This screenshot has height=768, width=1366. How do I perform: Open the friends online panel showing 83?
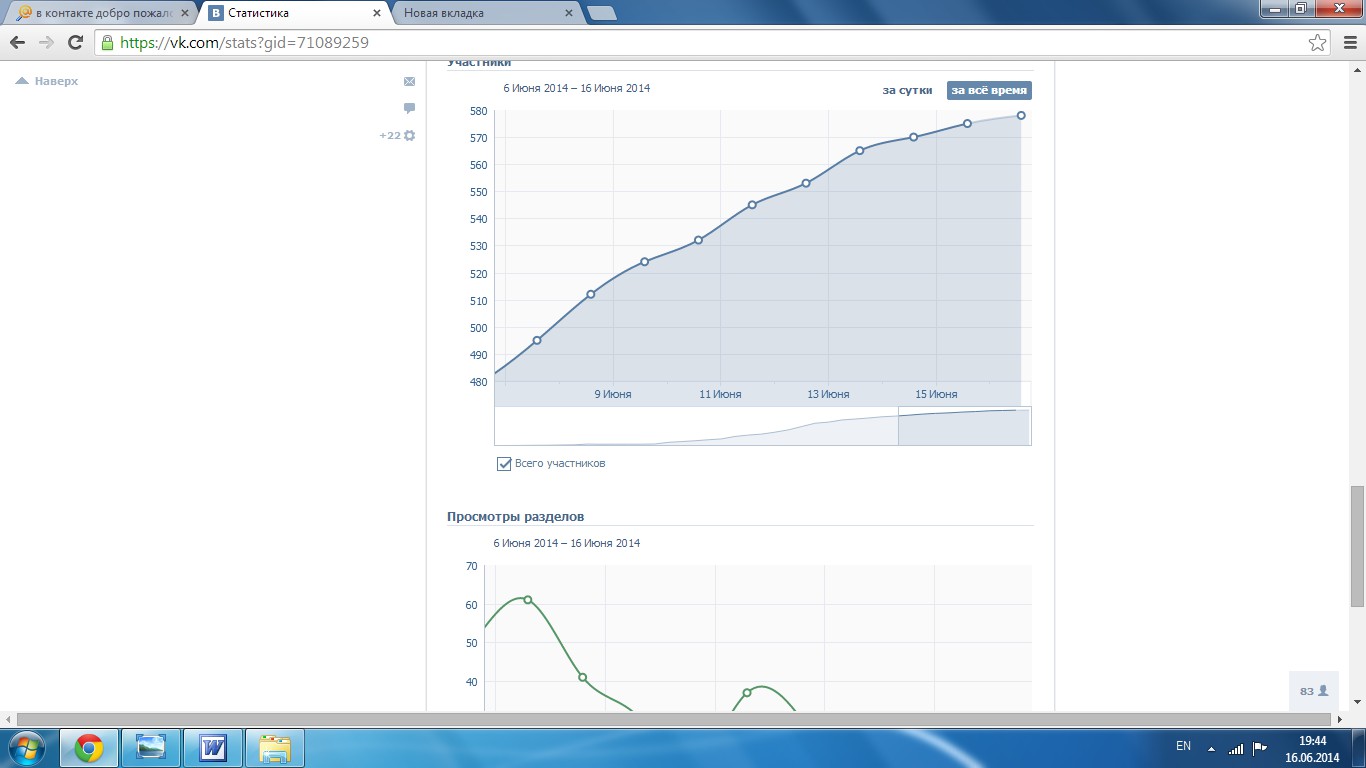(1314, 691)
